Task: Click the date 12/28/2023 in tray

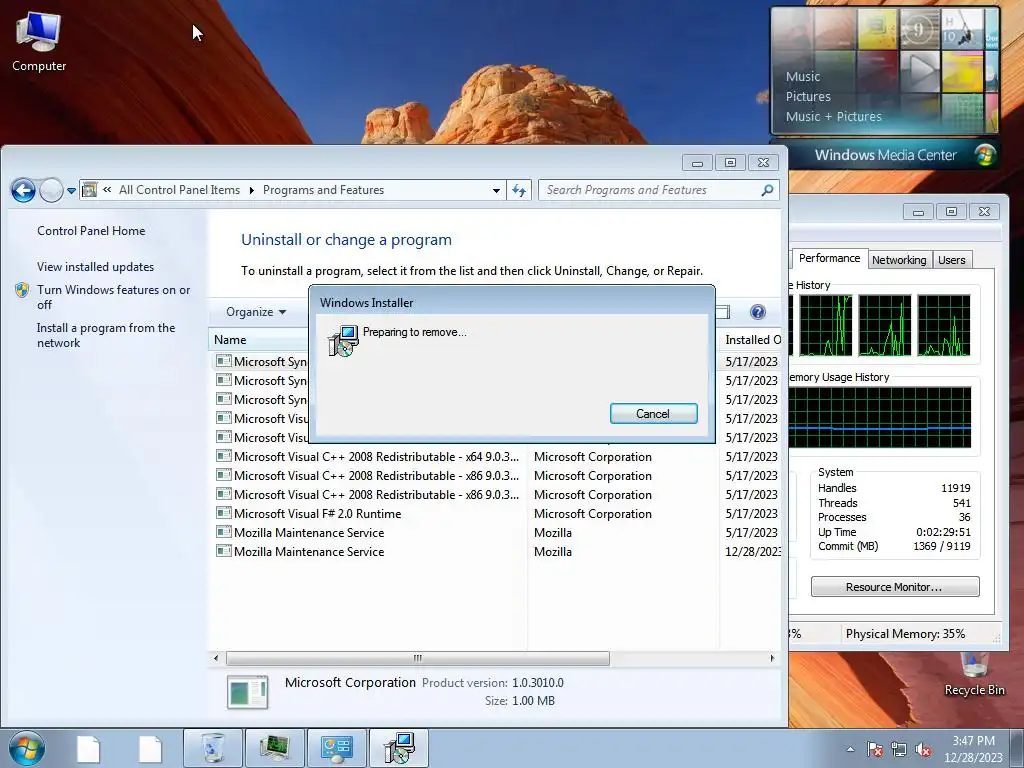Action: tap(973, 758)
